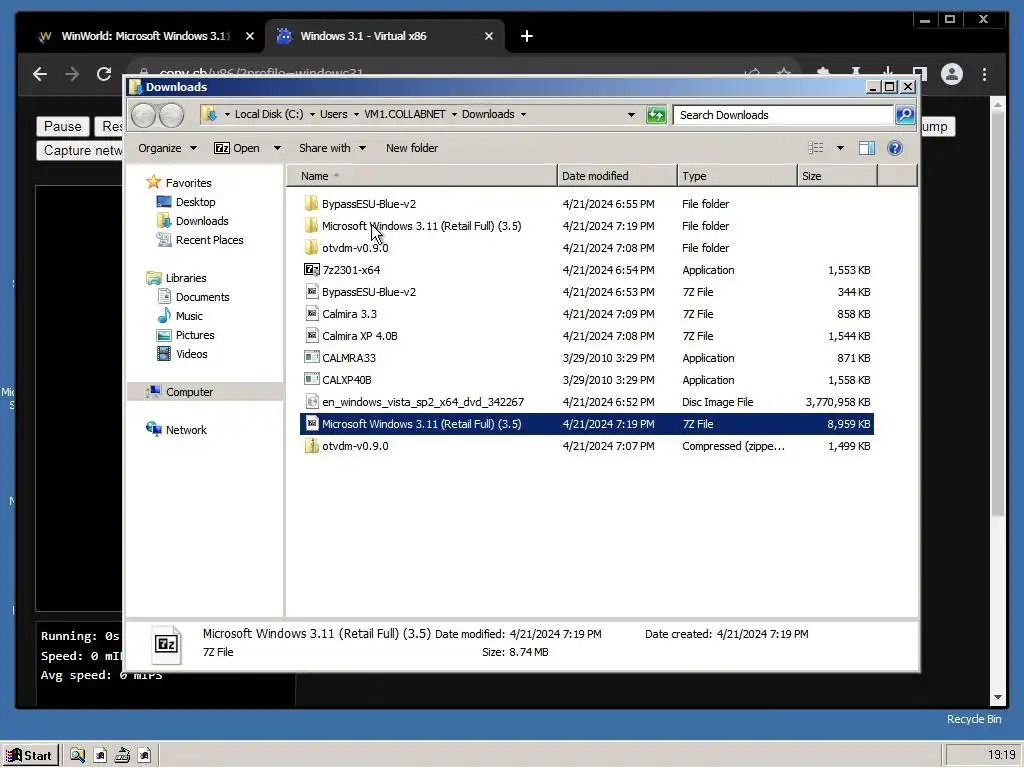Click the otvdm-v0.9.0 file folder icon
Screen dimensions: 1024x768
pyautogui.click(x=312, y=248)
